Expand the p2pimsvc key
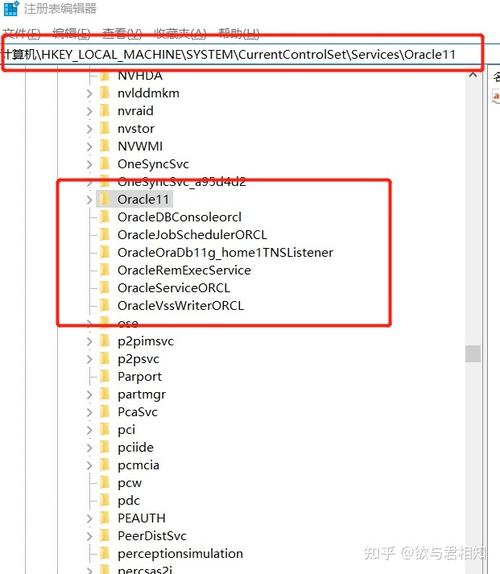Viewport: 500px width, 574px height. pos(89,341)
